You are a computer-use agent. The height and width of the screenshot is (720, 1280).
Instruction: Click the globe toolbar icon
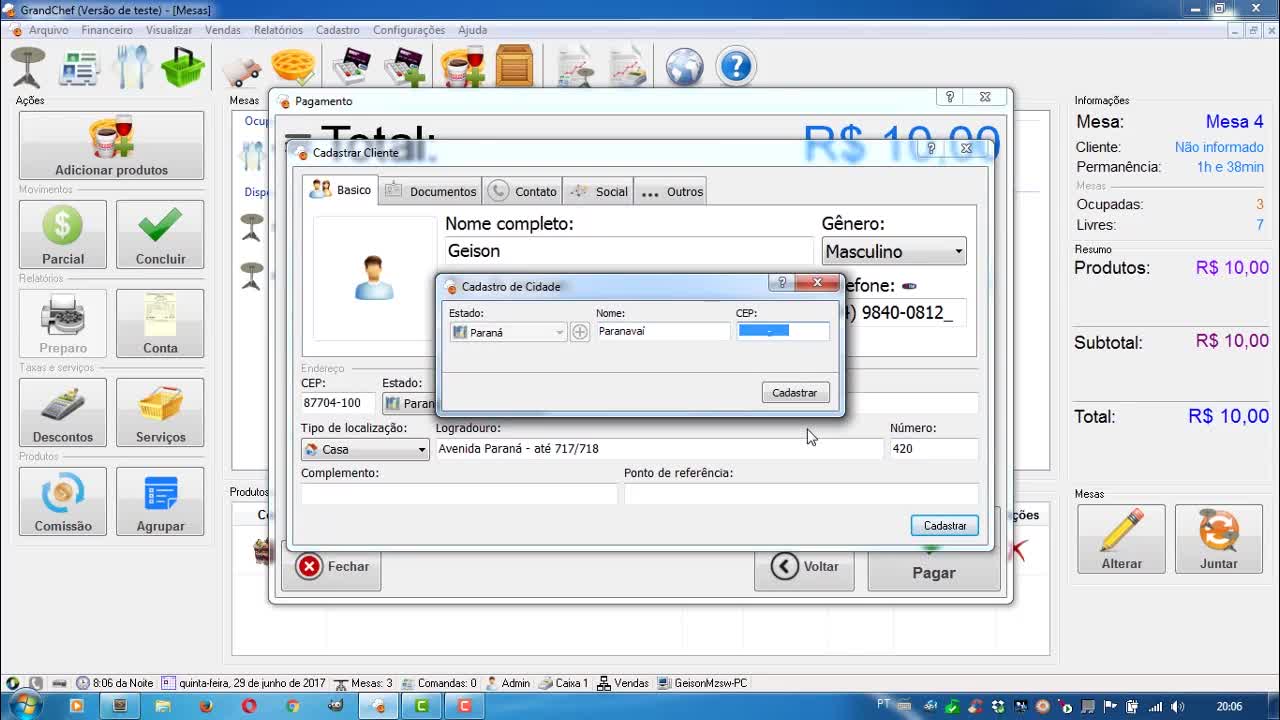point(685,67)
